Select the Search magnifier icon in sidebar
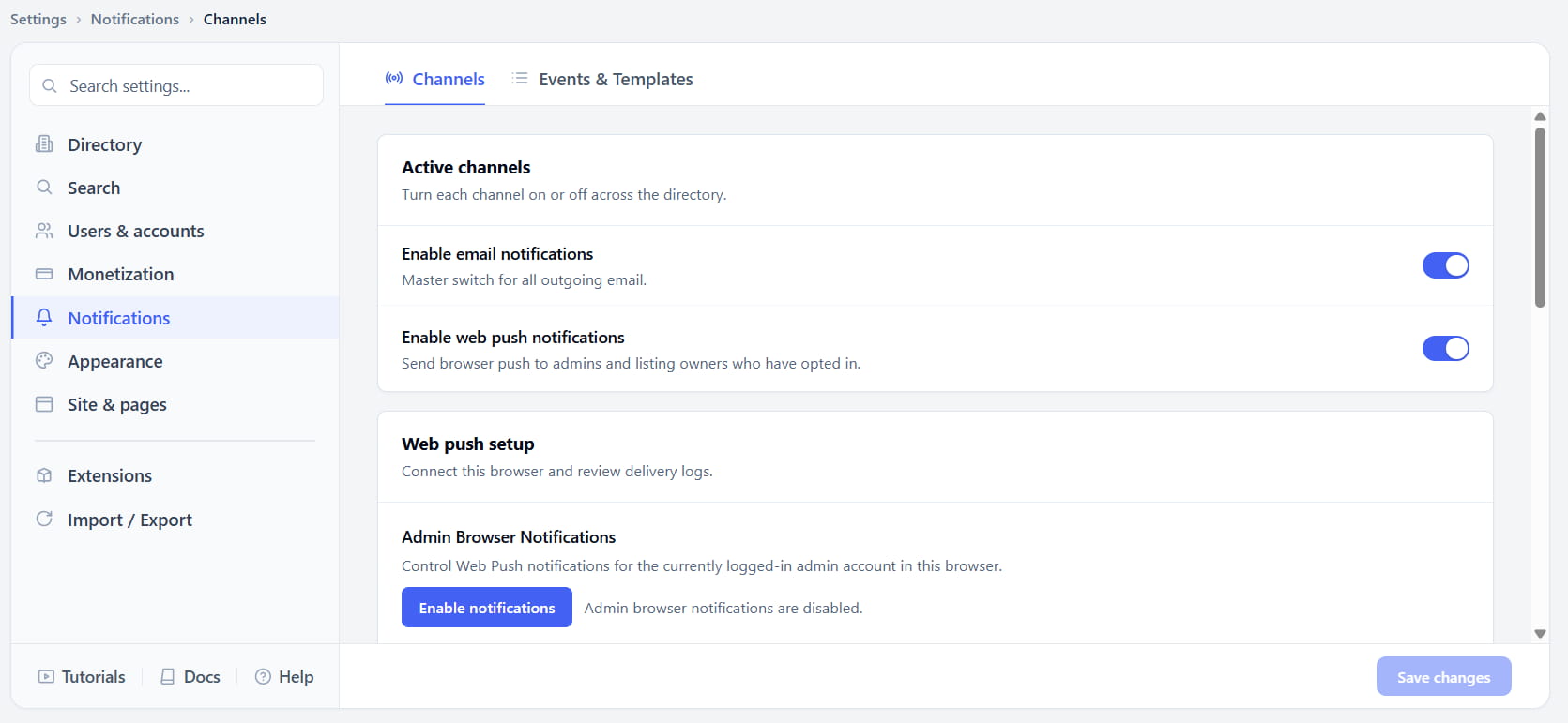This screenshot has height=723, width=1568. (44, 187)
